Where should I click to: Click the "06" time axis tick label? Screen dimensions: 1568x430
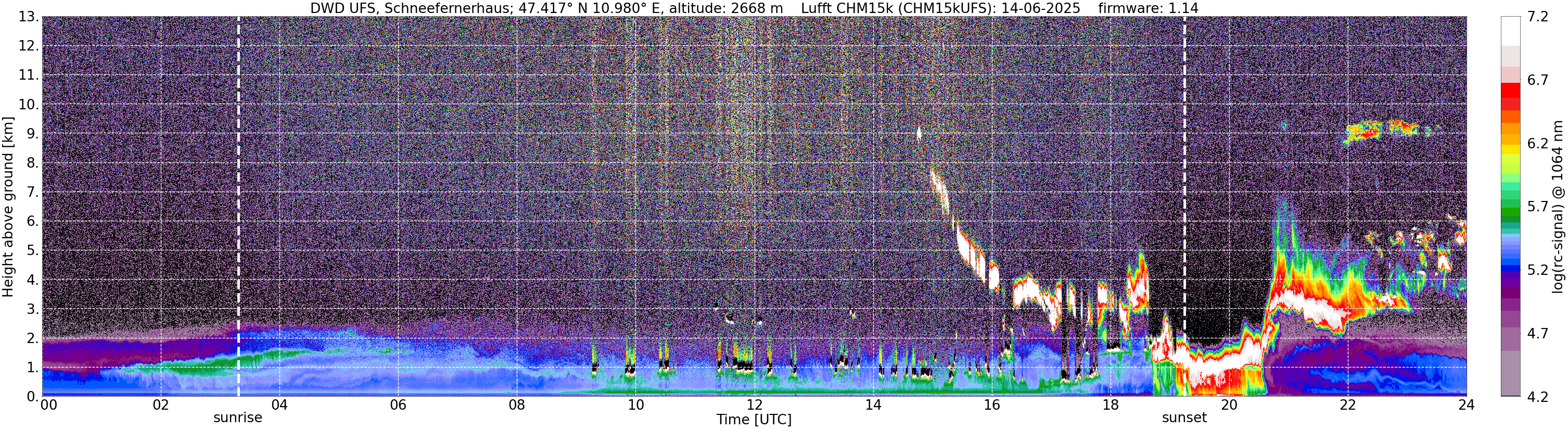pos(398,406)
